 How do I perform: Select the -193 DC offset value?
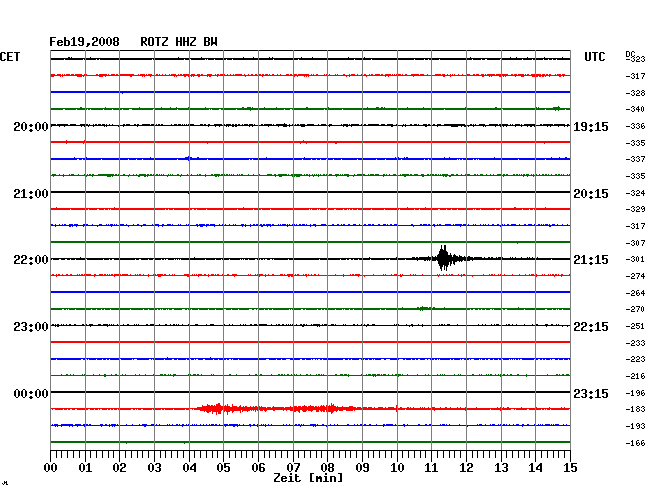(635, 426)
